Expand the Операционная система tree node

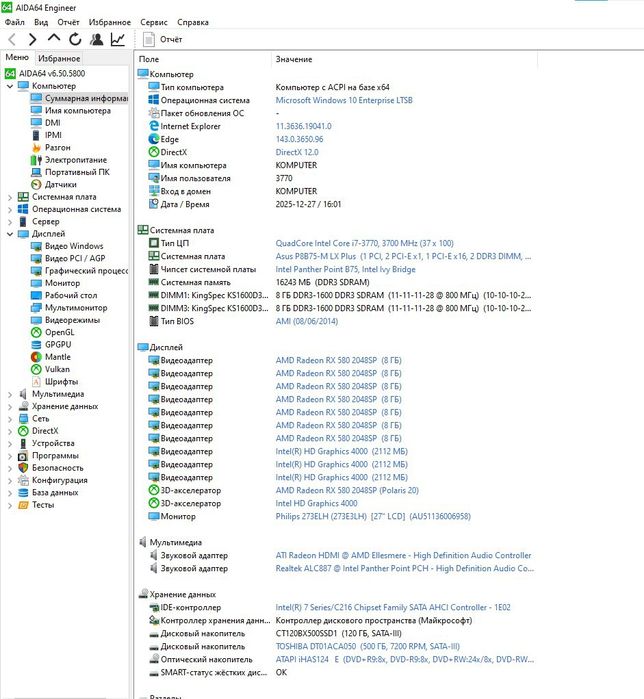coord(10,209)
